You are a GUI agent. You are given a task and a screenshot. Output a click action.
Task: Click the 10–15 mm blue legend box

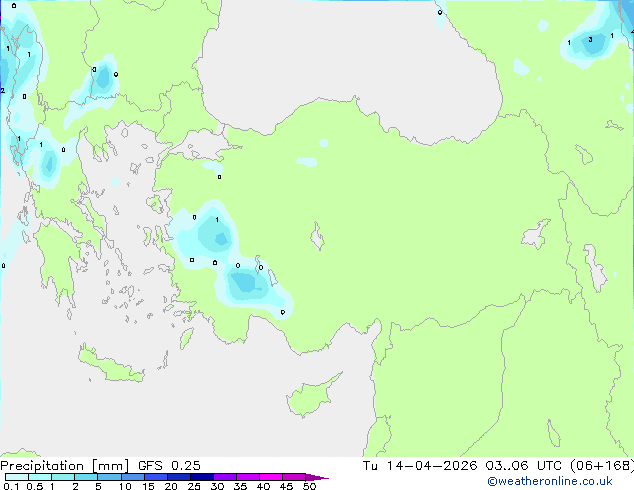pos(133,477)
